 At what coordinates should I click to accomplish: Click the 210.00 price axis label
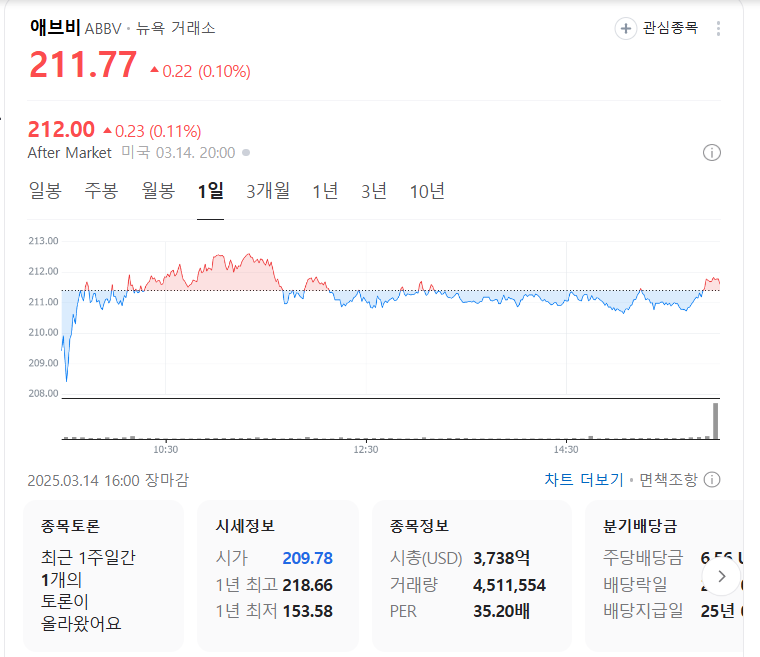pyautogui.click(x=43, y=333)
